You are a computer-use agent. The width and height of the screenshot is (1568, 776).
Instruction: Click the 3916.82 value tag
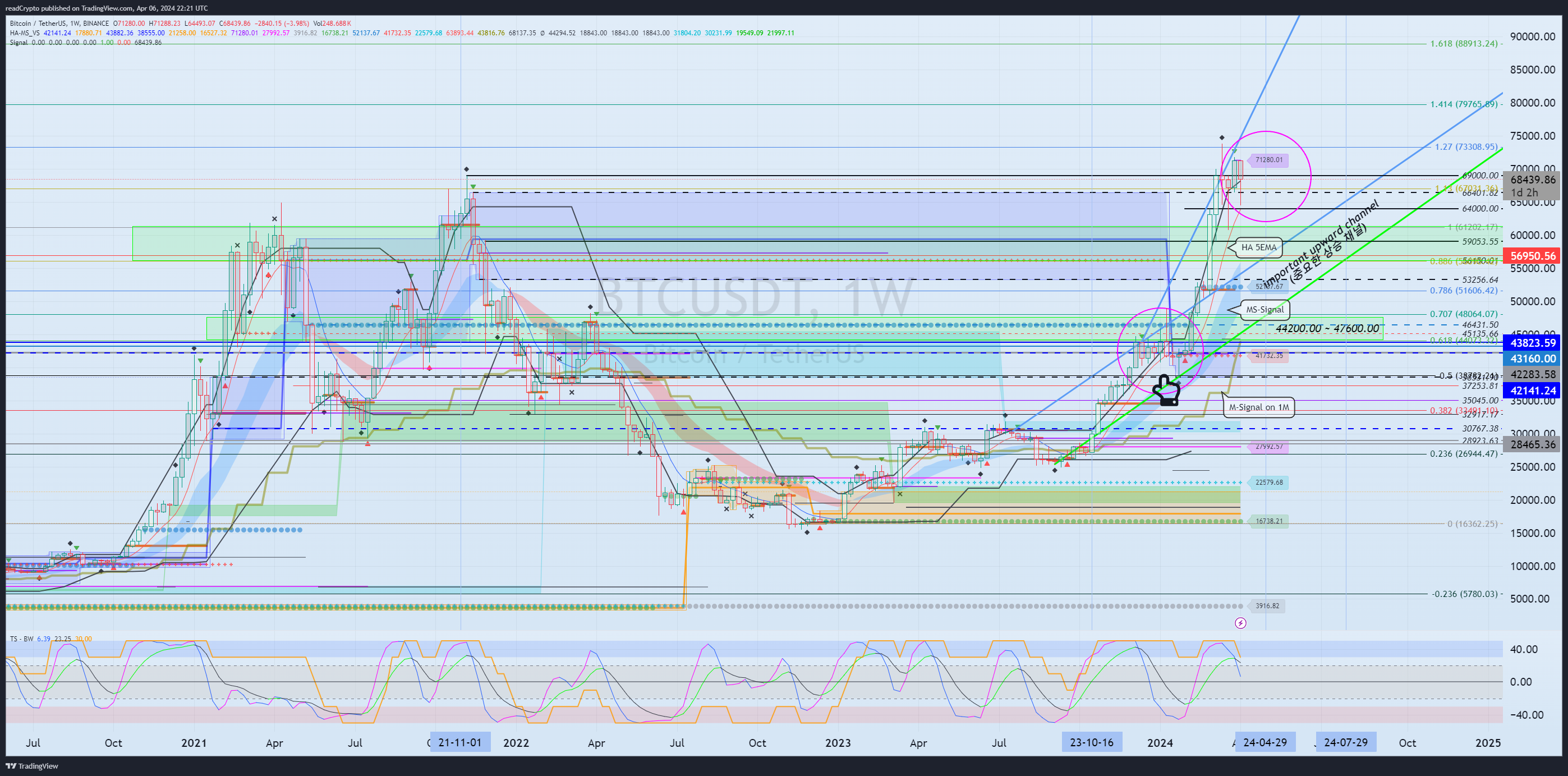click(x=1267, y=605)
